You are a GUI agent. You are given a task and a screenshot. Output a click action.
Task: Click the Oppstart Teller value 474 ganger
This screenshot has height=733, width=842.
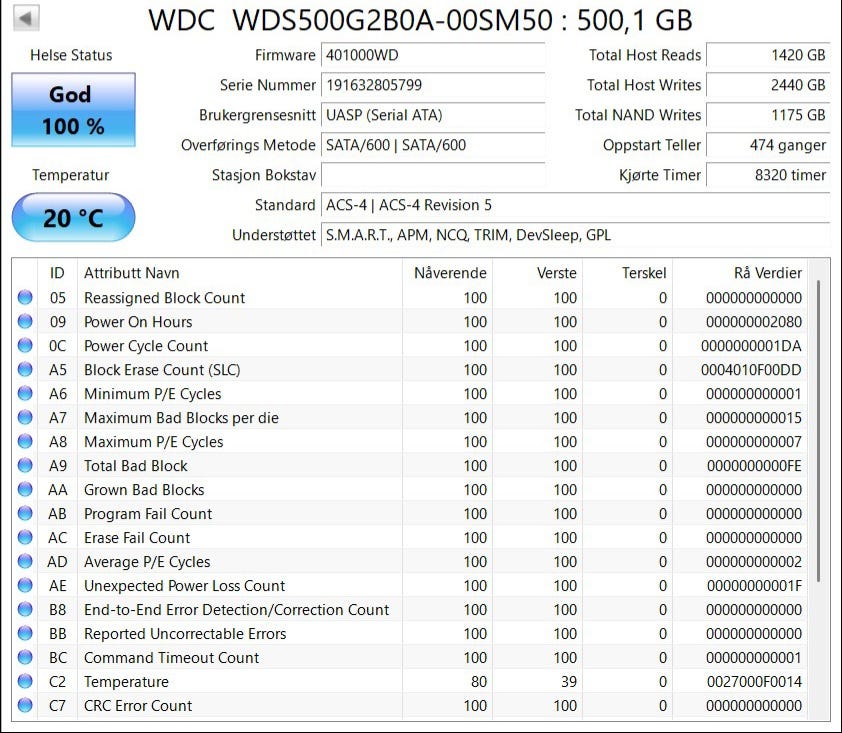pyautogui.click(x=768, y=145)
